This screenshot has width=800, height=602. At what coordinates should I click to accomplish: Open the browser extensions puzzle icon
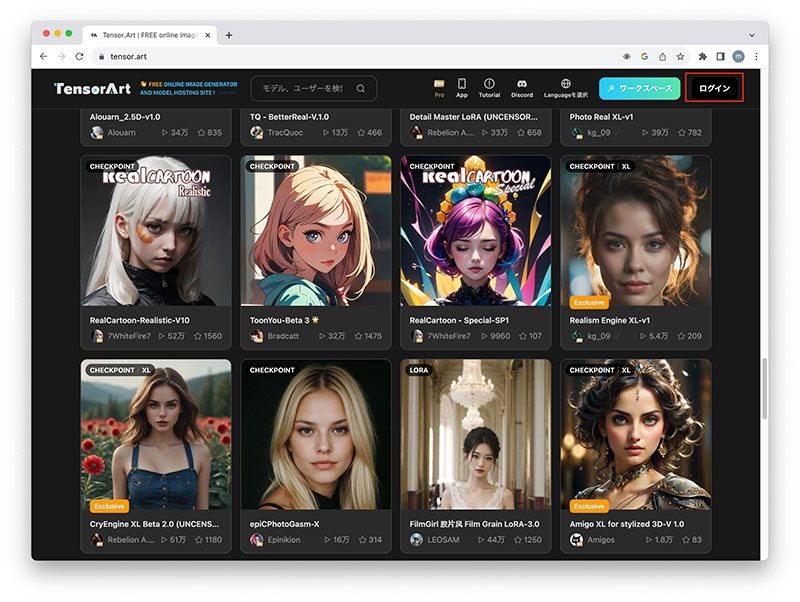[703, 57]
